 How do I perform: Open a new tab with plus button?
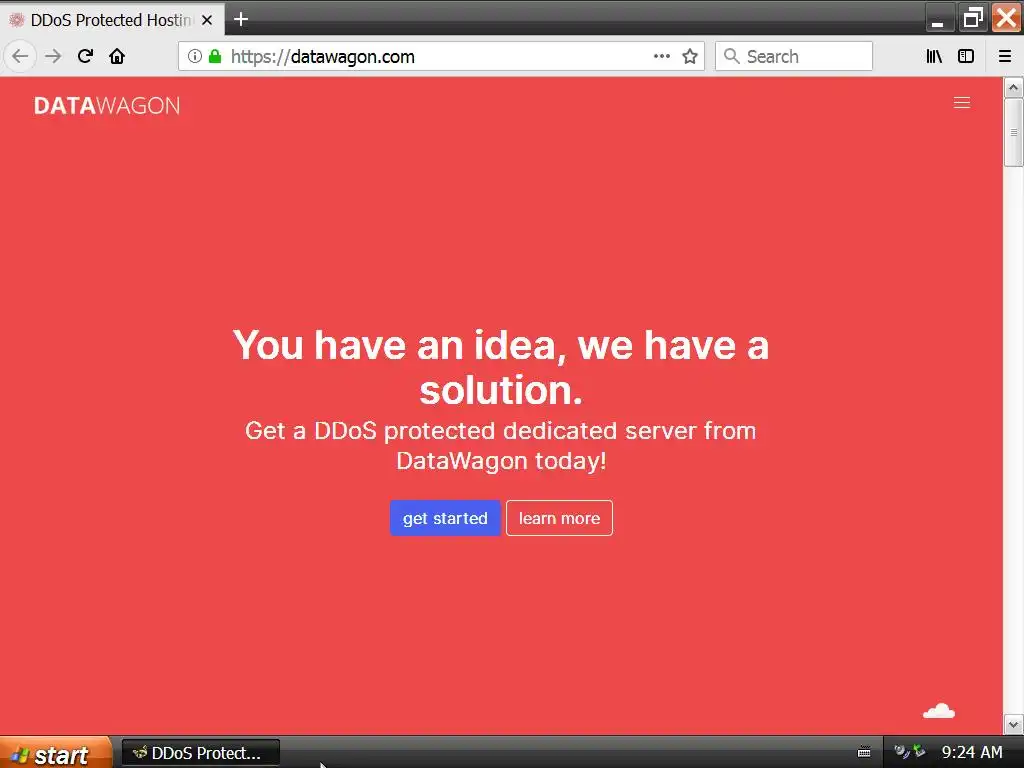(241, 20)
